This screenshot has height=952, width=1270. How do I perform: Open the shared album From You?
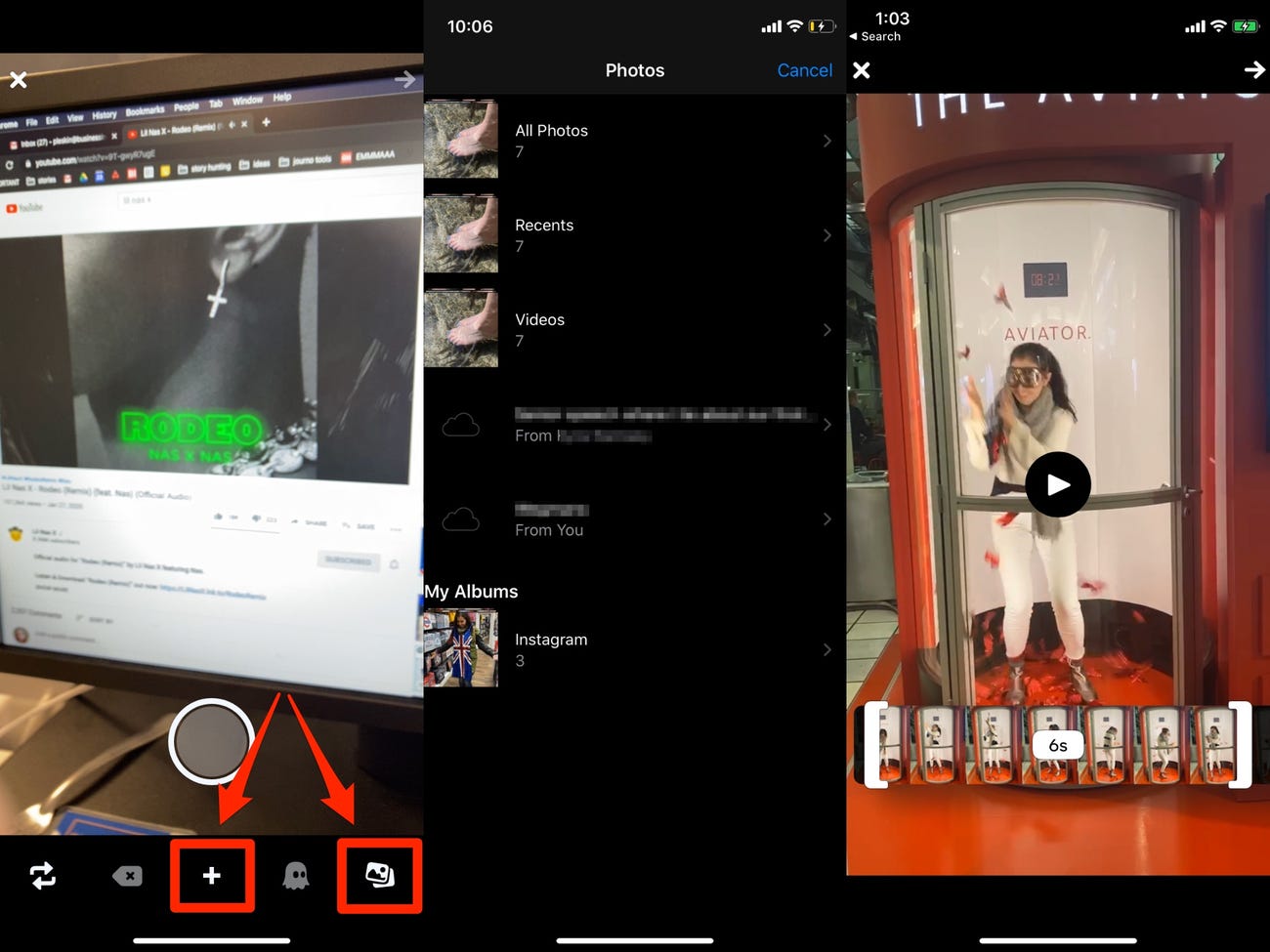pyautogui.click(x=634, y=519)
